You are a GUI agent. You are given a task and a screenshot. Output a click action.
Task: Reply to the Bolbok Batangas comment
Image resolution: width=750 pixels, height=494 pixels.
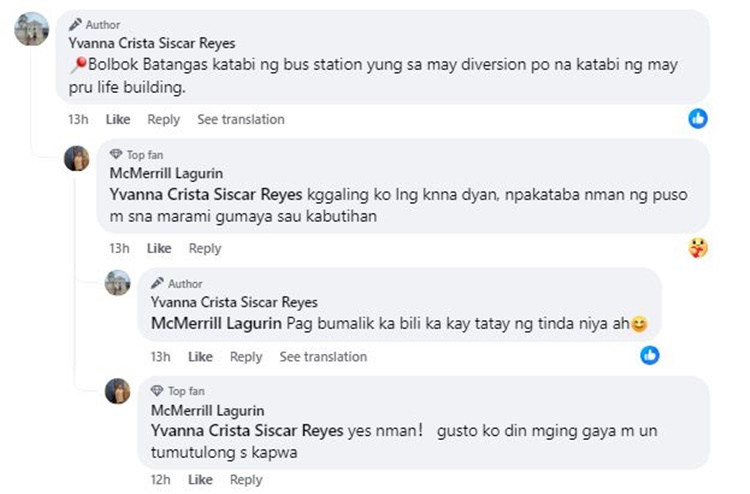[163, 119]
